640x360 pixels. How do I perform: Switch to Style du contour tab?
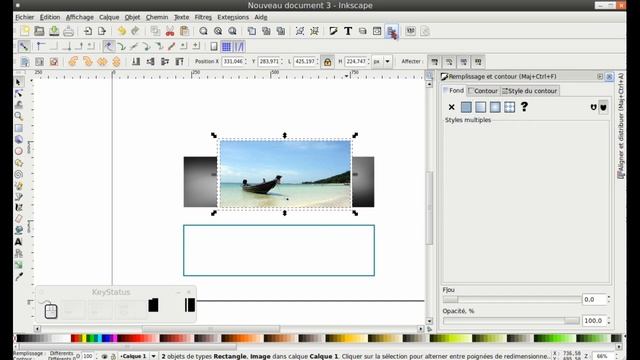530,91
